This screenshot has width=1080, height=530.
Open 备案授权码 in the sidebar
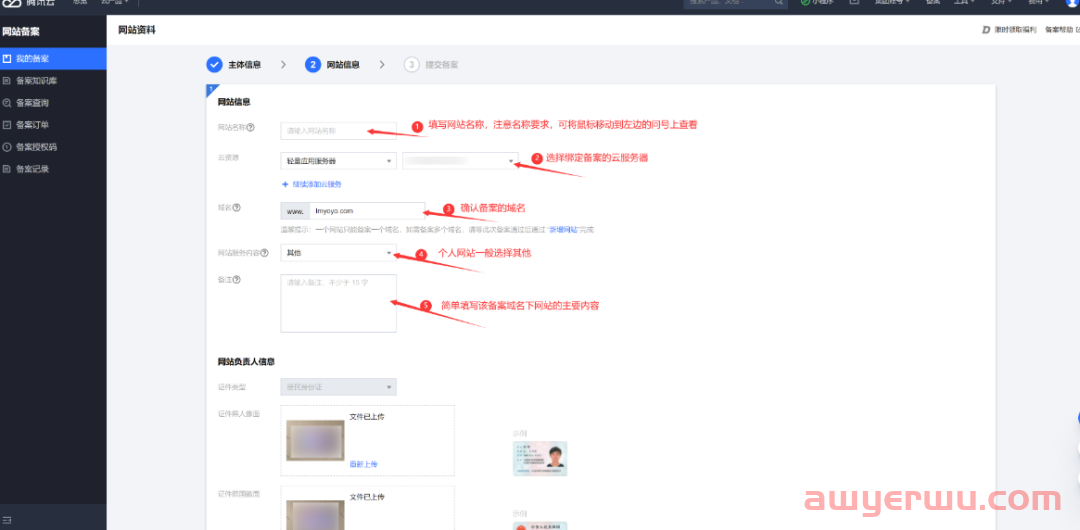point(53,147)
